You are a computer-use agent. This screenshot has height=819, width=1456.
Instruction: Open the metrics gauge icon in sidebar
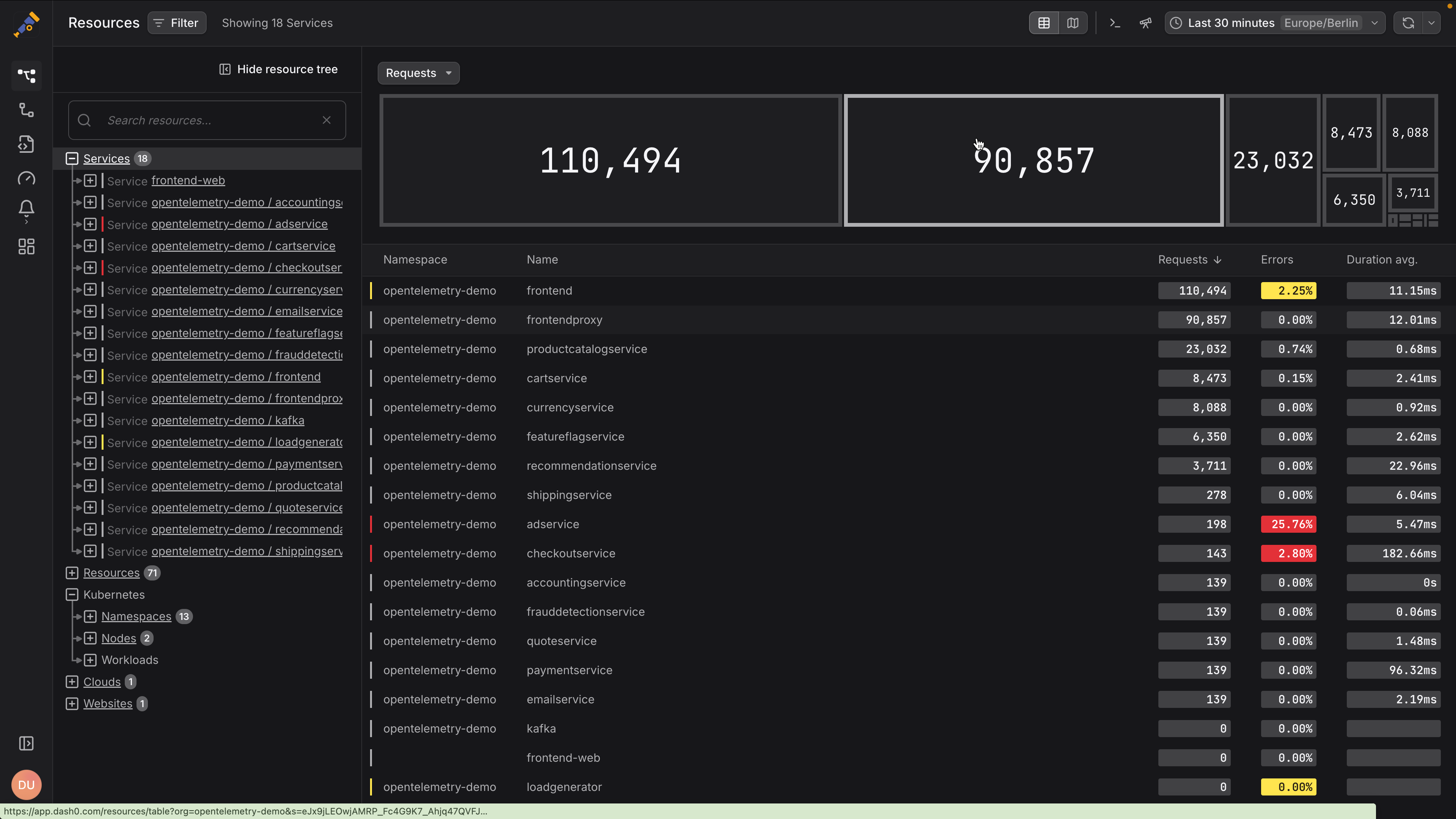26,179
